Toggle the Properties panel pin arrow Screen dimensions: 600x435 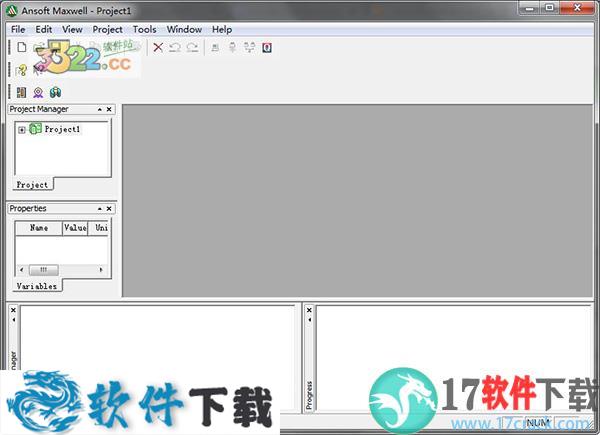pos(99,209)
